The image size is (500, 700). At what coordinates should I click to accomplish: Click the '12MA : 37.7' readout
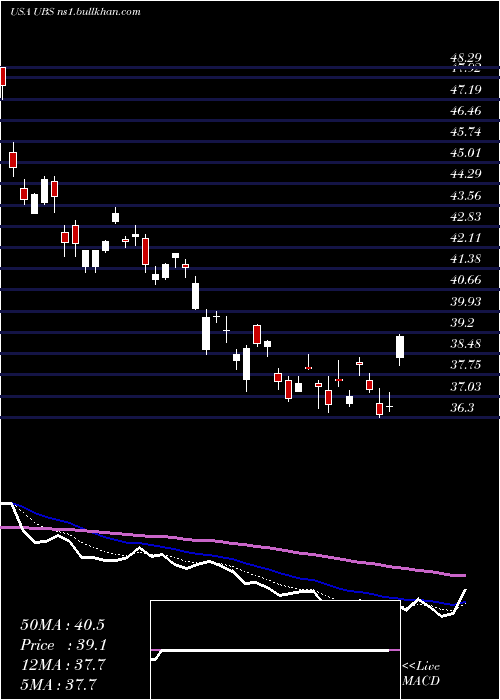pyautogui.click(x=62, y=665)
